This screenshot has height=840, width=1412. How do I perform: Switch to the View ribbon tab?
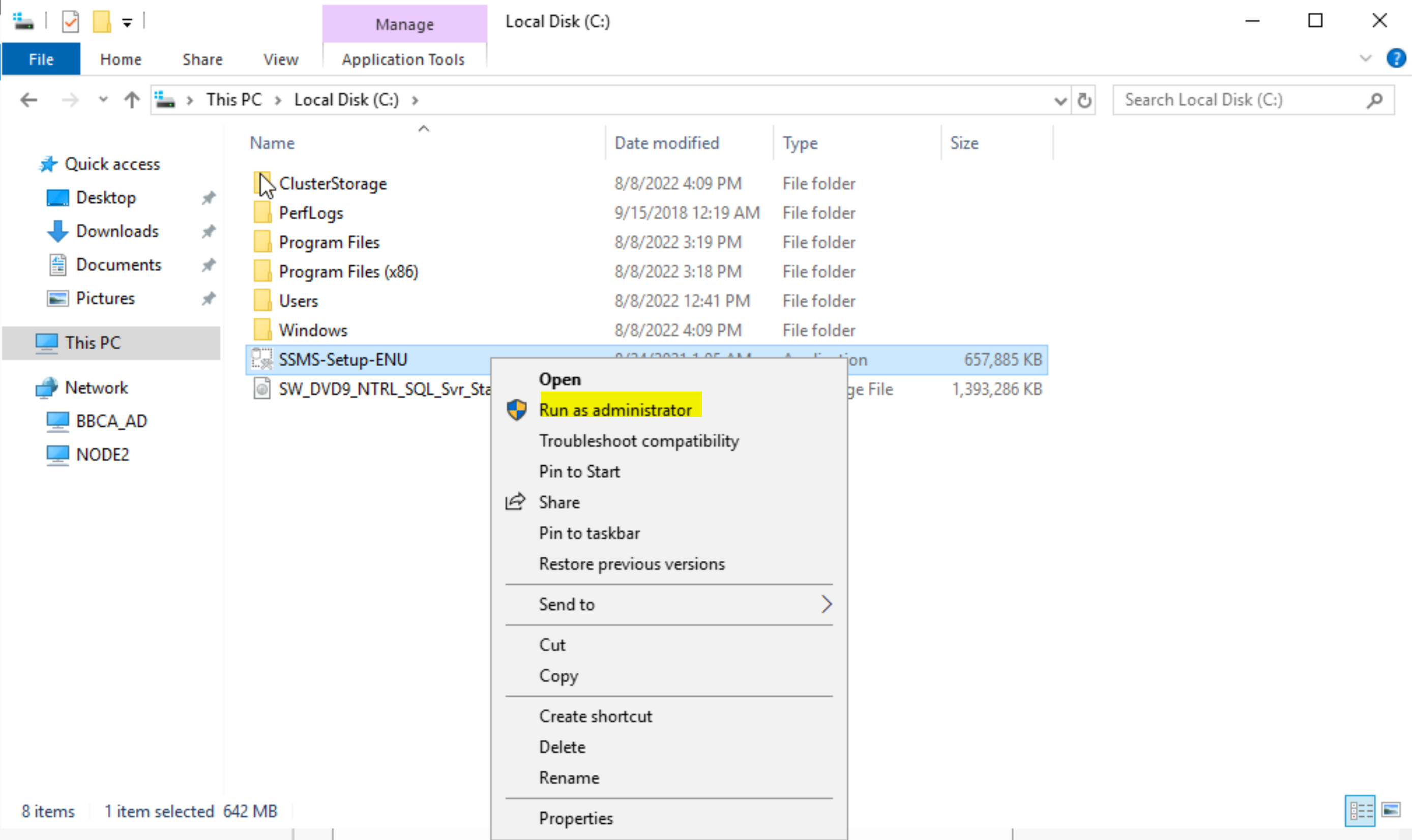(281, 59)
